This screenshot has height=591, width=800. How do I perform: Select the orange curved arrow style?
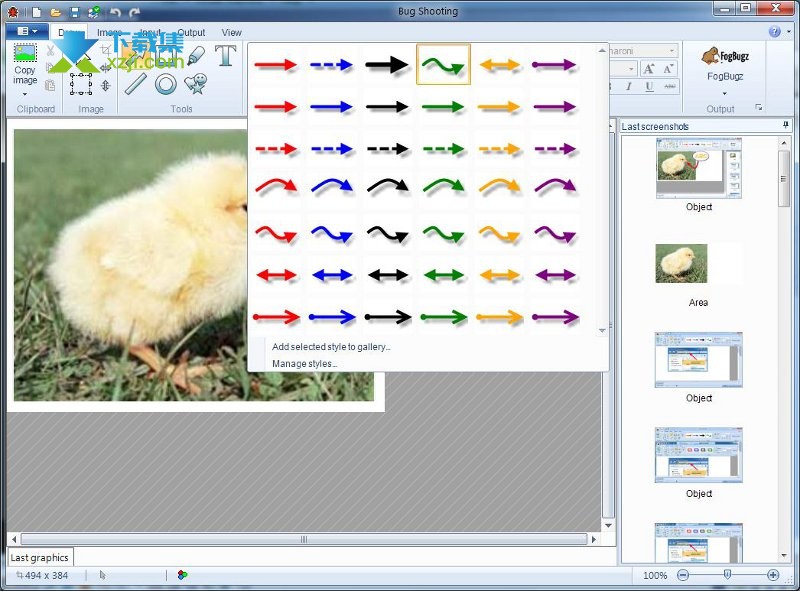(499, 186)
